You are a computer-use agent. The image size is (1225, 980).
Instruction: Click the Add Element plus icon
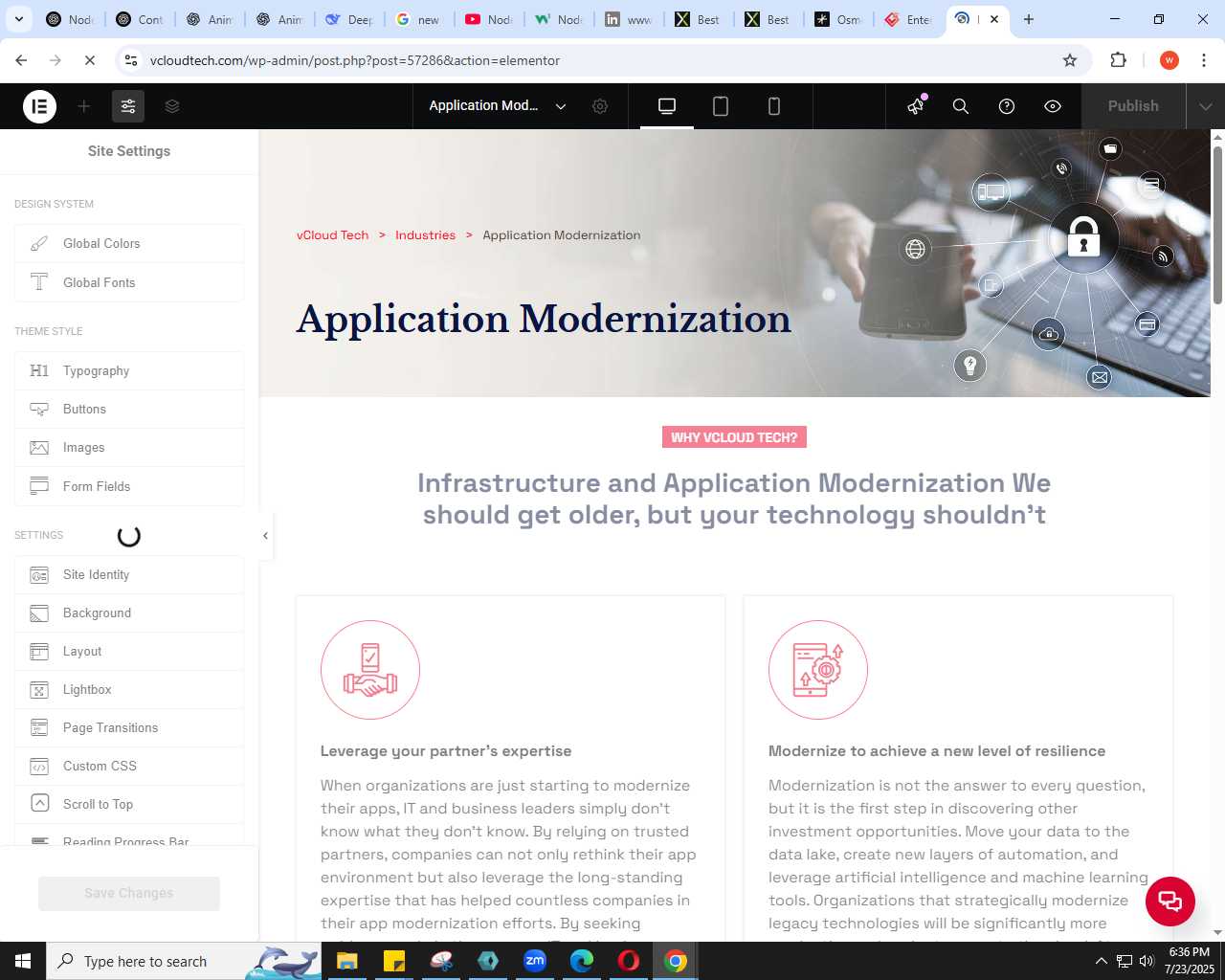(x=84, y=106)
